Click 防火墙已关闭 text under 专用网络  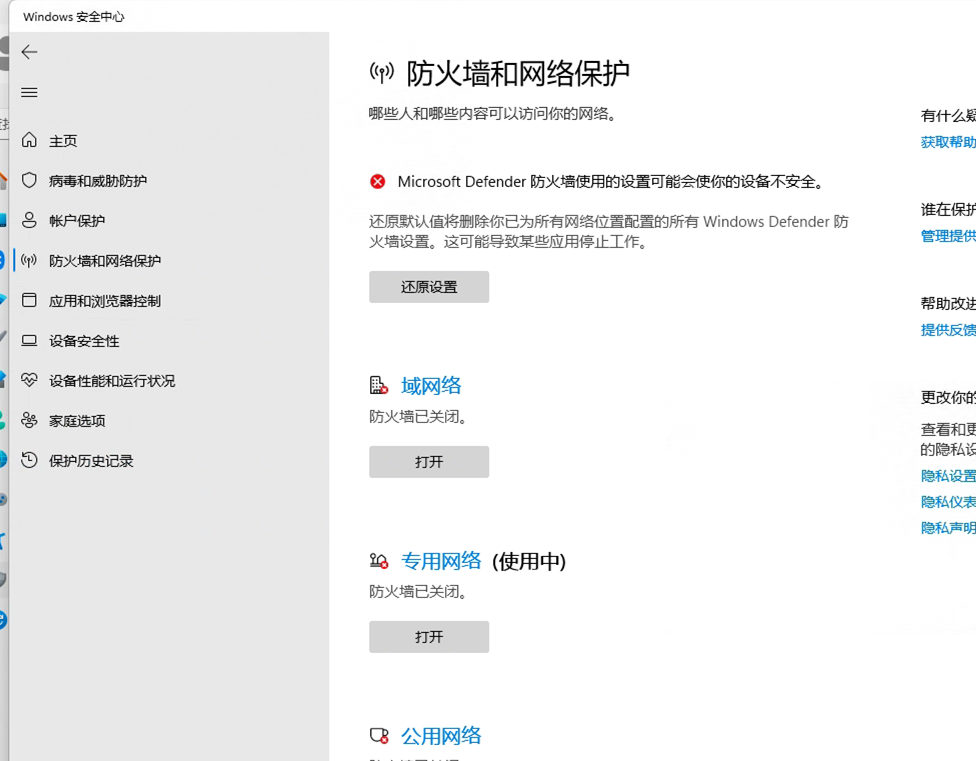418,591
